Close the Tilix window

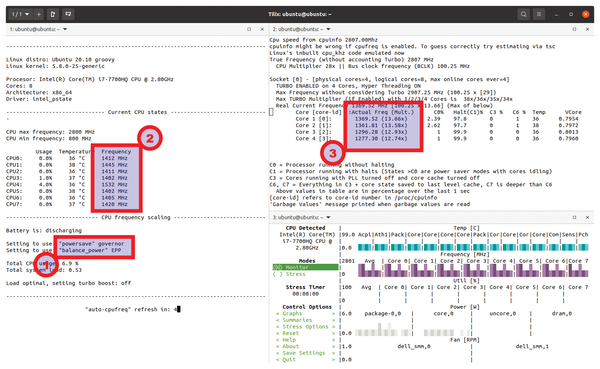point(585,15)
